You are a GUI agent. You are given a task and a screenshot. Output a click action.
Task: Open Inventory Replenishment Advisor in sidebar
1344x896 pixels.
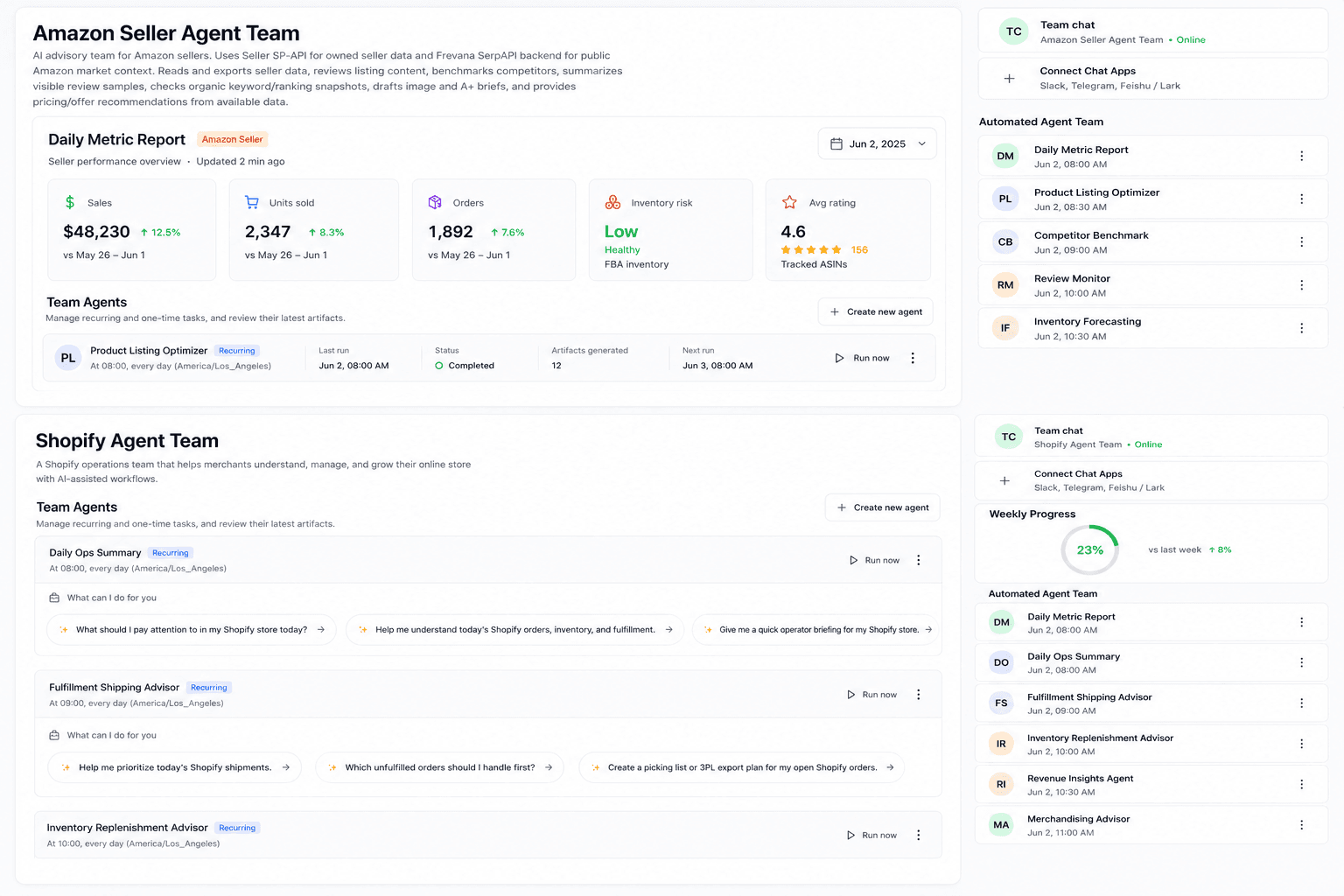point(1151,745)
